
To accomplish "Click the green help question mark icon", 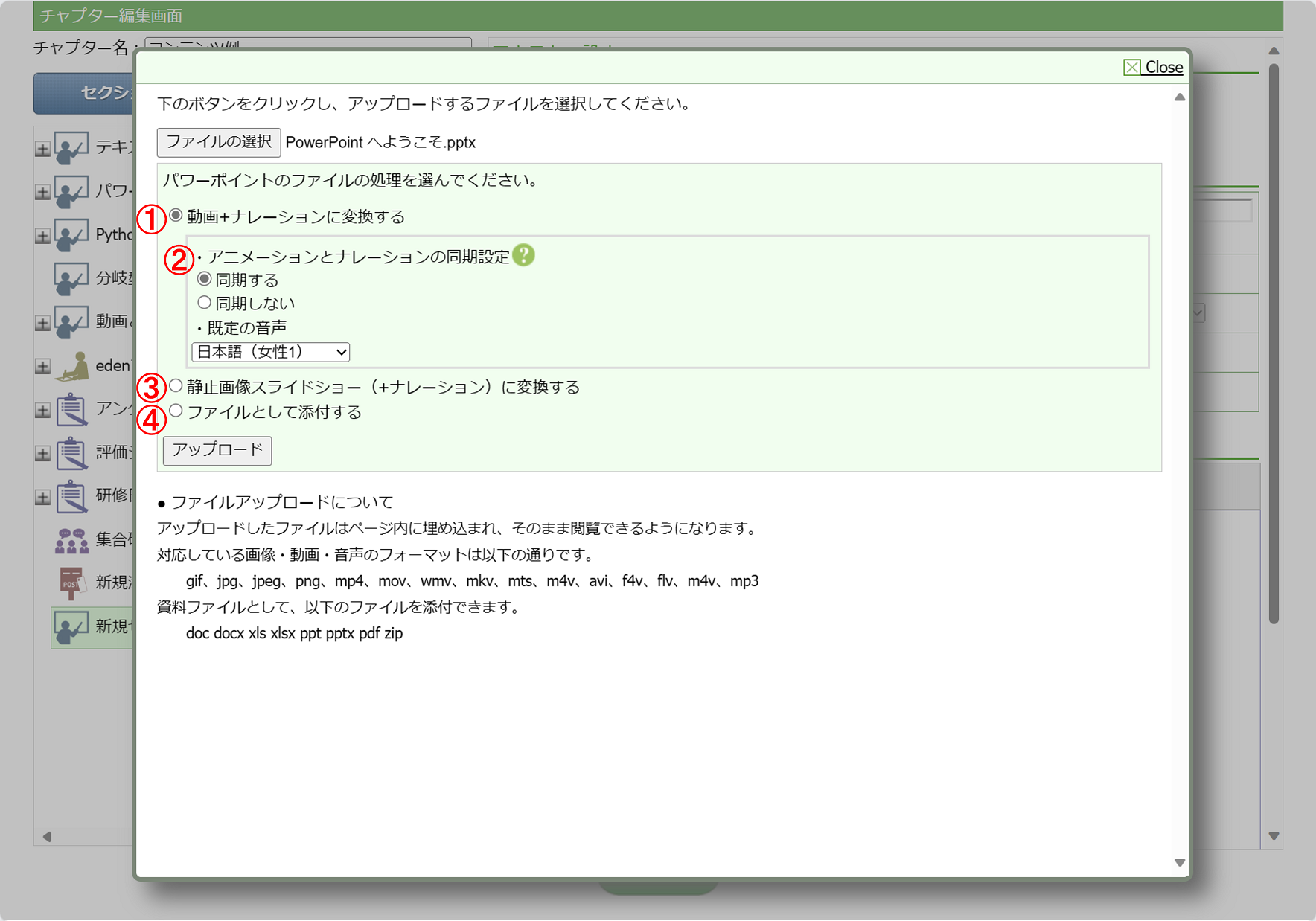I will click(523, 255).
